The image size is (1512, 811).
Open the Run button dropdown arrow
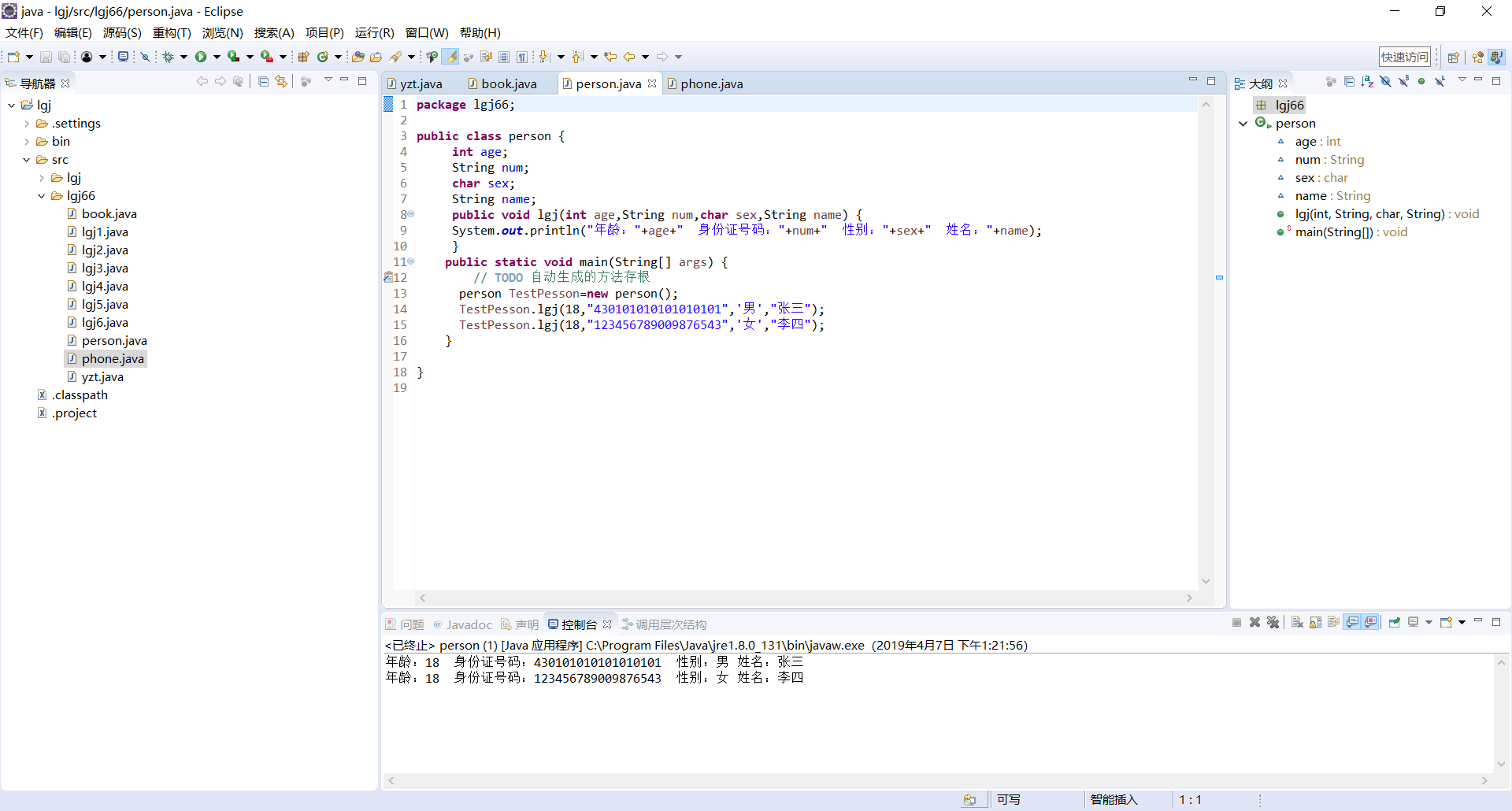217,57
